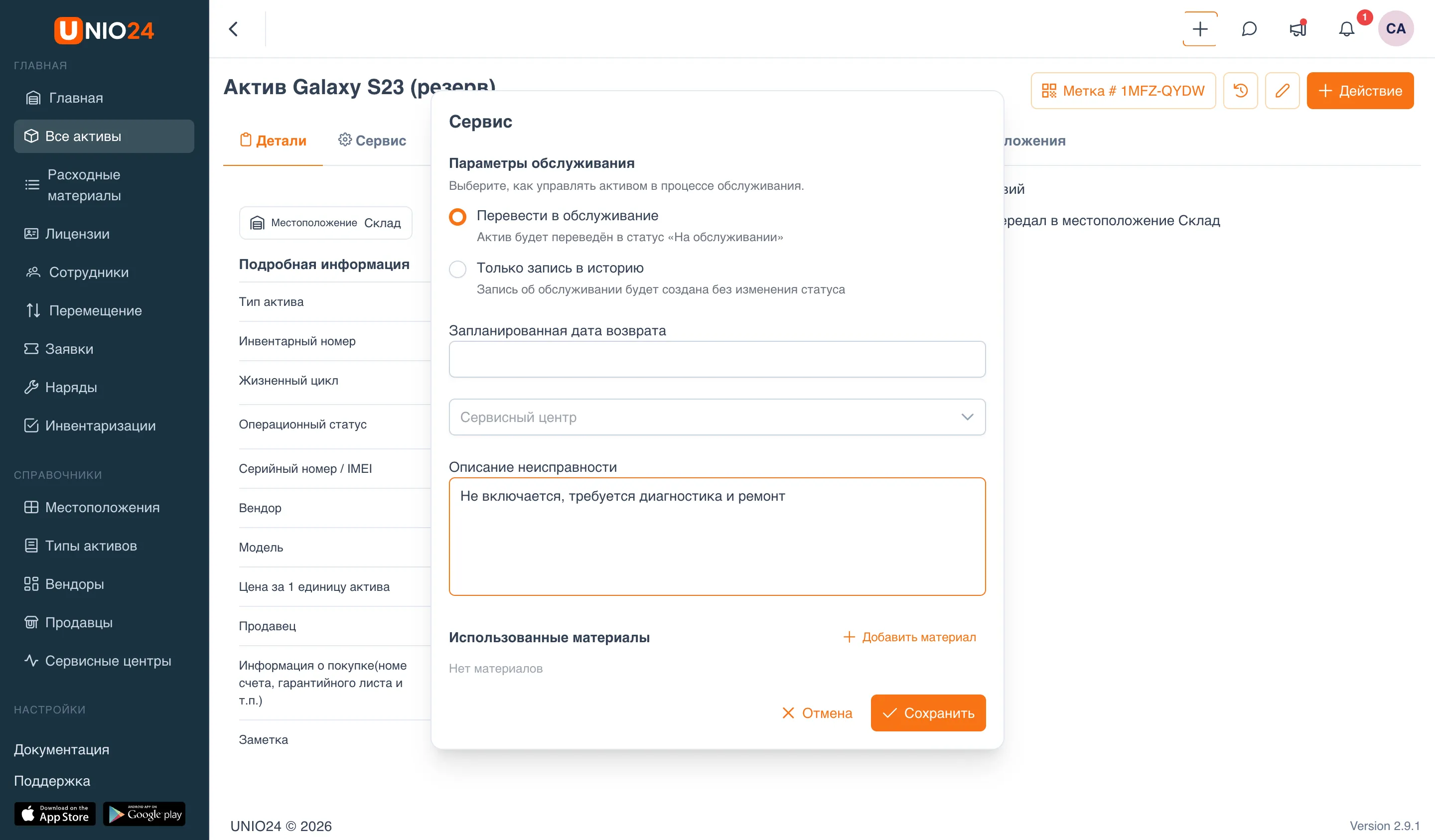Image resolution: width=1435 pixels, height=840 pixels.
Task: Open the announcements megaphone icon
Action: [1298, 29]
